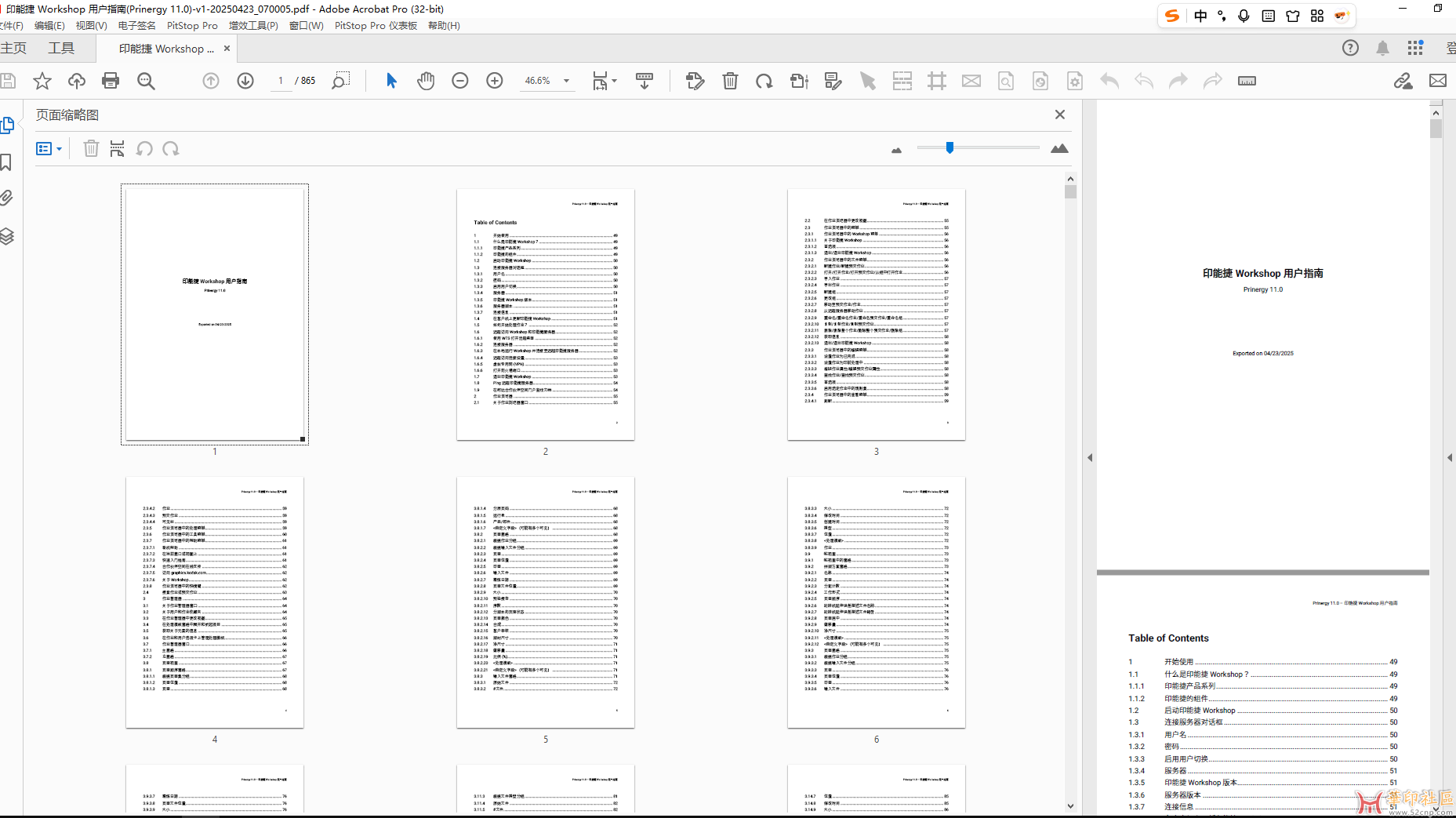Click Sogou input method S icon
The height and width of the screenshot is (818, 1456).
pos(1172,16)
